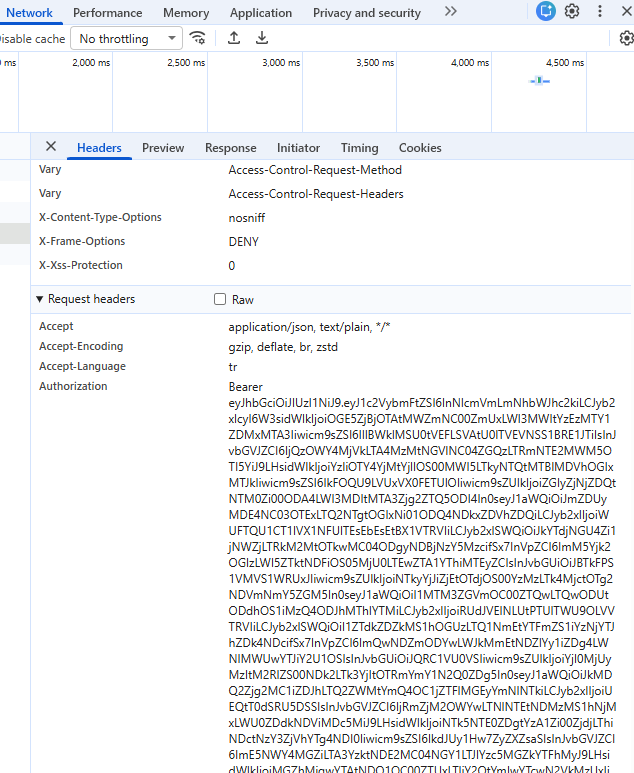The image size is (634, 773).
Task: Click the 3,000 ms timeline label
Action: 281,63
